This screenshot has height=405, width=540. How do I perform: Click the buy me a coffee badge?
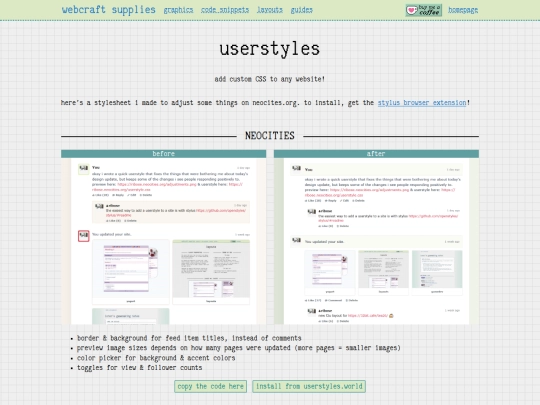click(424, 10)
